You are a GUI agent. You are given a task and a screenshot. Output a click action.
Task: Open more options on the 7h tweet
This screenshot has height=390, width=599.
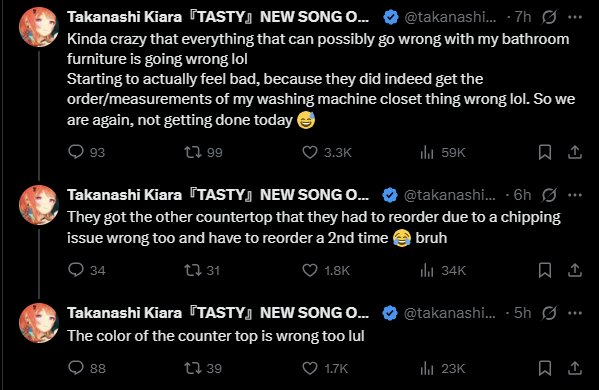point(575,17)
